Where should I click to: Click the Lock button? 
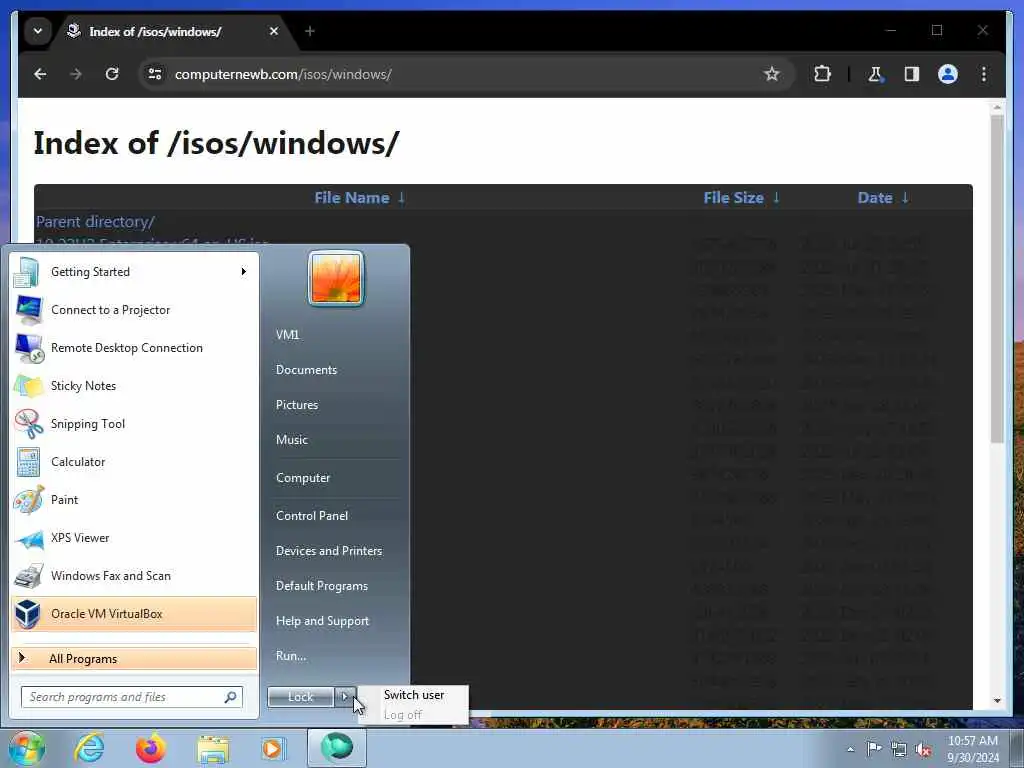pos(300,697)
